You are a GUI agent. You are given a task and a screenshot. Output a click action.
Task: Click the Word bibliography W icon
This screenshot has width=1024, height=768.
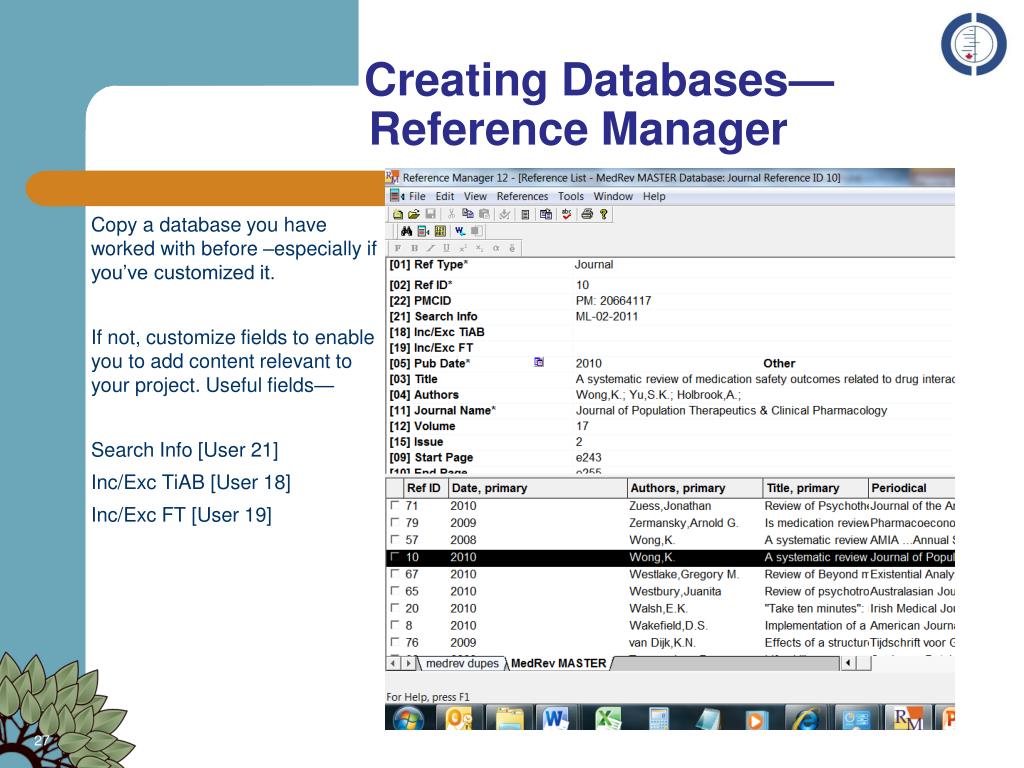click(x=460, y=231)
